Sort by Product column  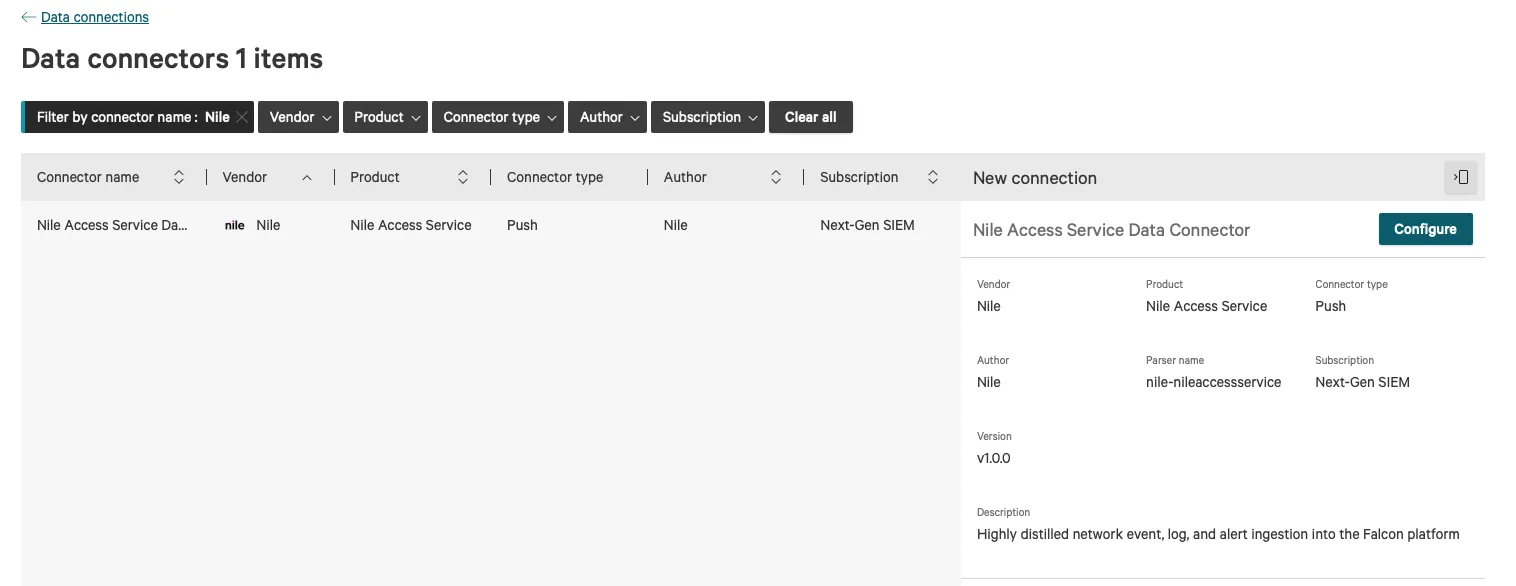coord(463,177)
